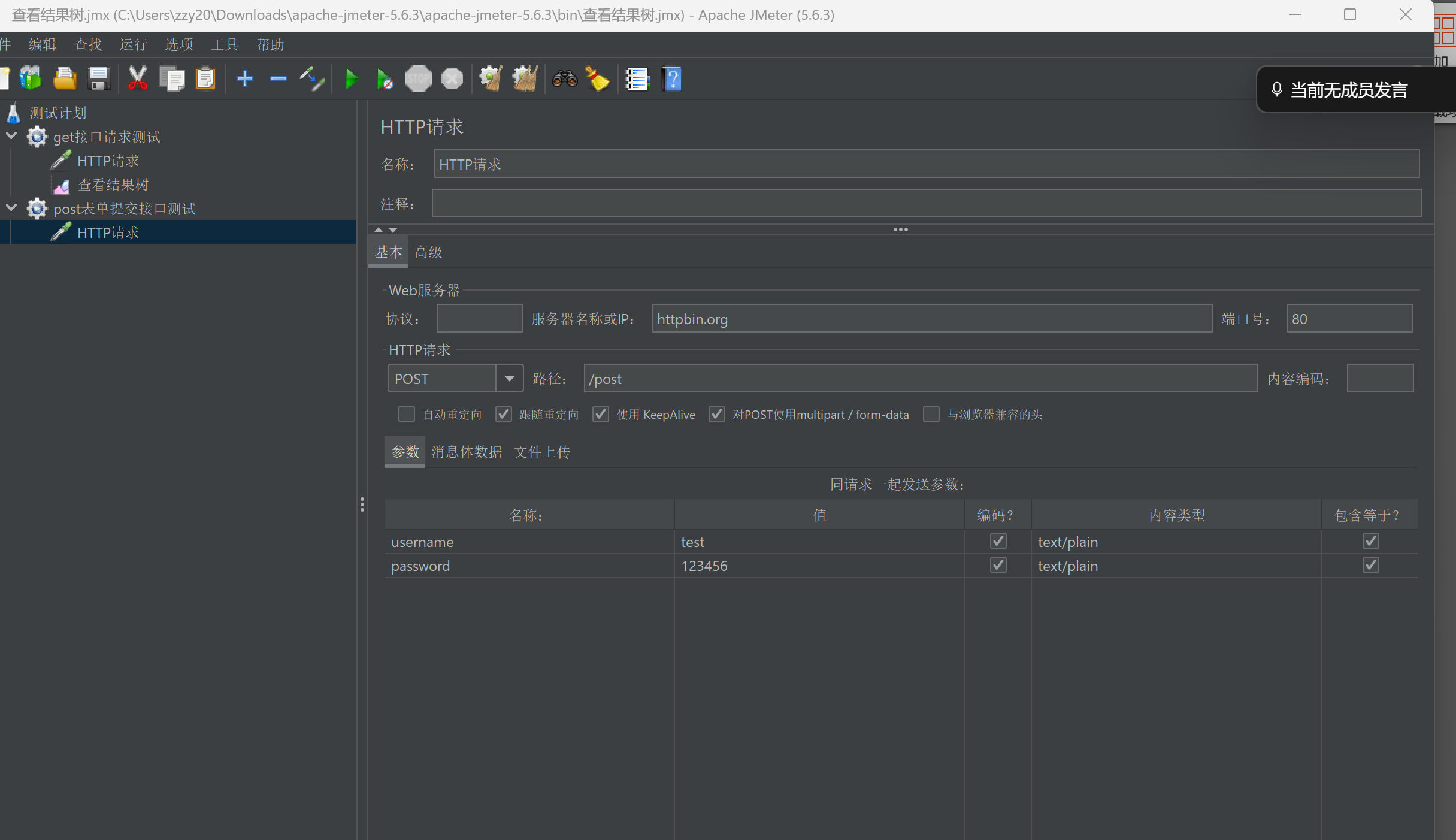Image resolution: width=1456 pixels, height=840 pixels.
Task: Open the 运行 menu
Action: [133, 45]
